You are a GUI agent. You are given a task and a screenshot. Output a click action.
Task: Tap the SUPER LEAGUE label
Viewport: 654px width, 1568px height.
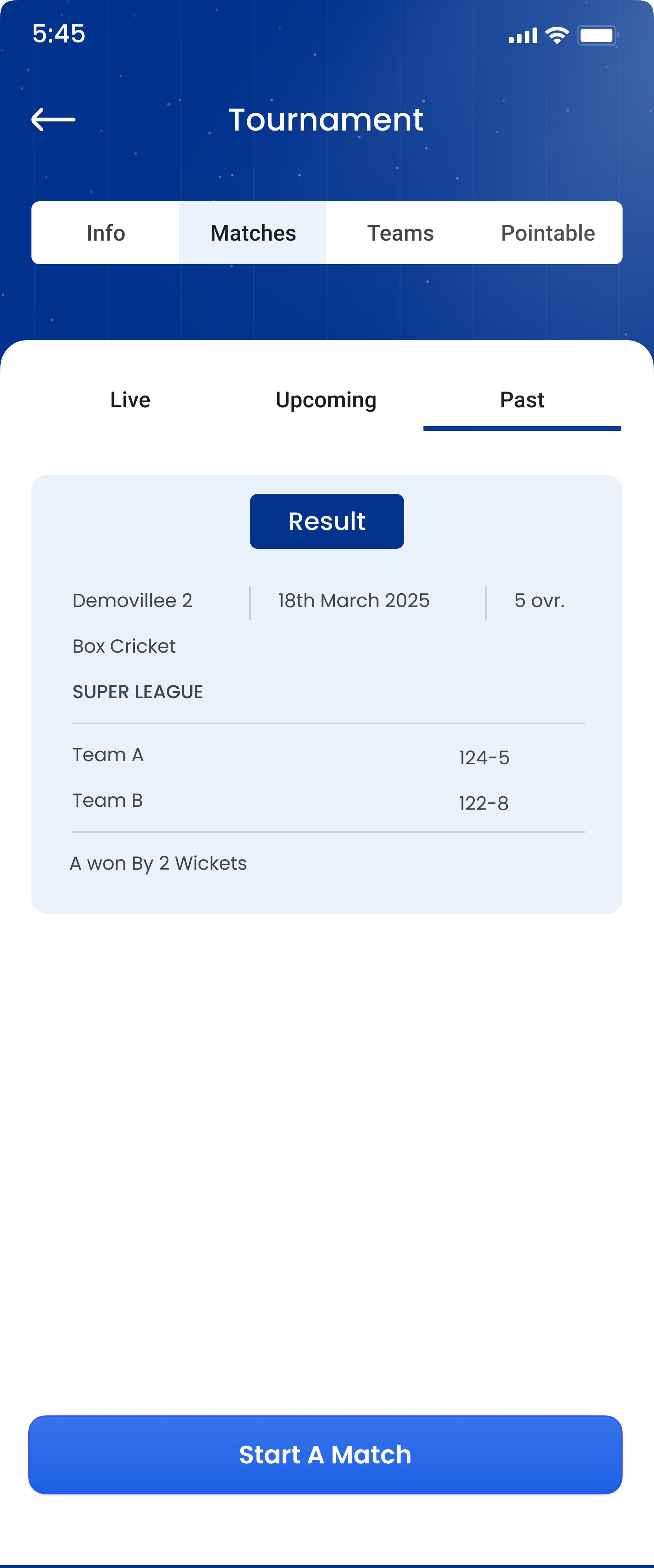(x=138, y=692)
